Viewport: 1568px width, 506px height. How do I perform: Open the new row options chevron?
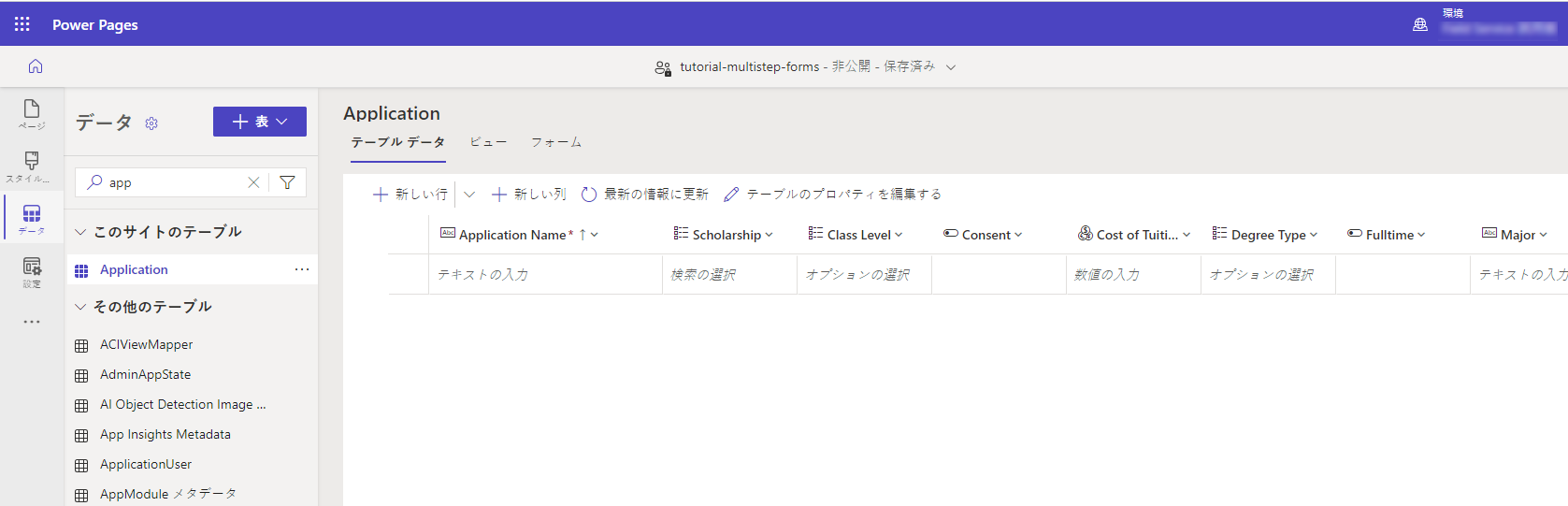click(469, 195)
